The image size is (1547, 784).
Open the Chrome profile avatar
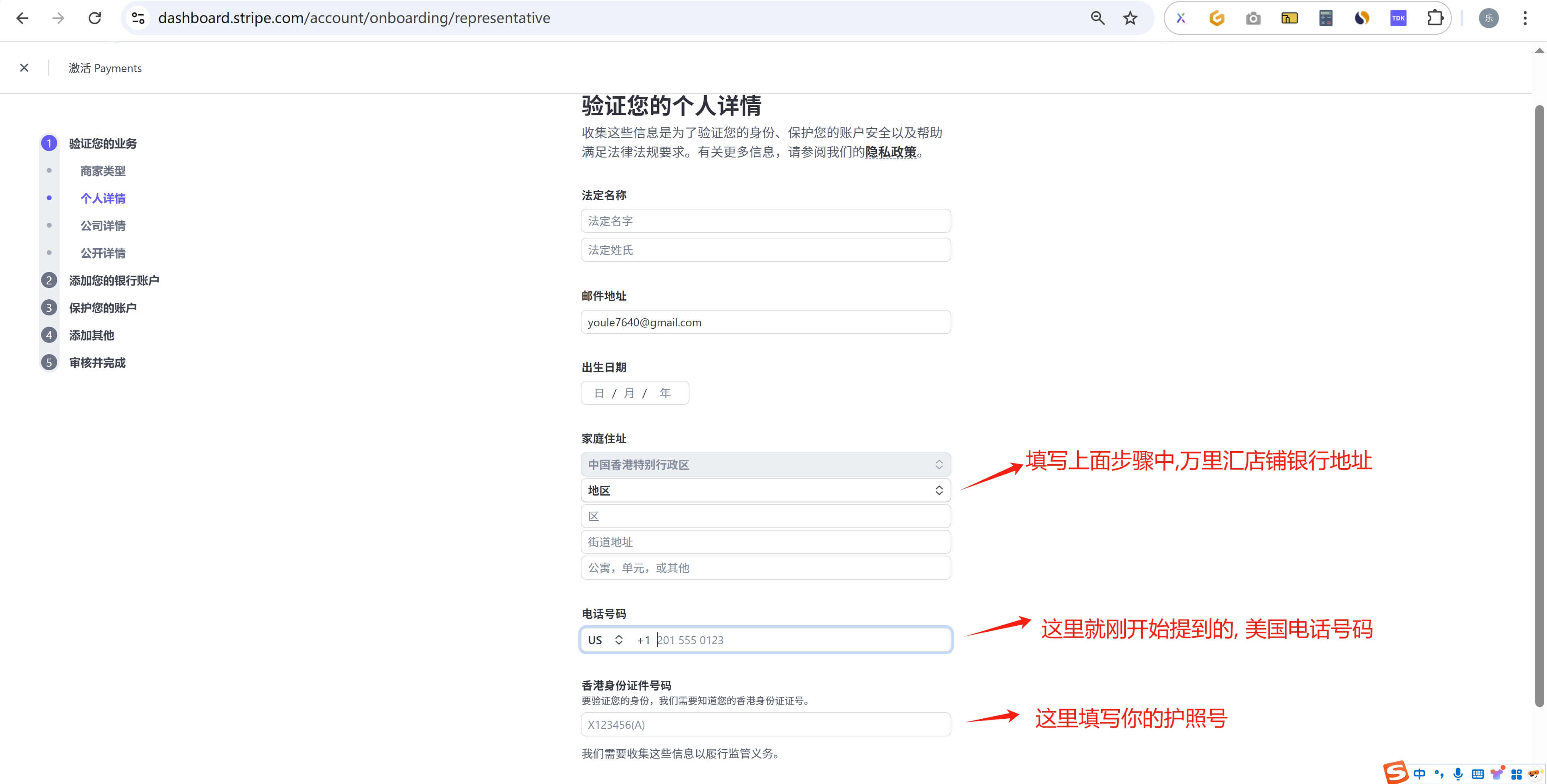[1489, 18]
